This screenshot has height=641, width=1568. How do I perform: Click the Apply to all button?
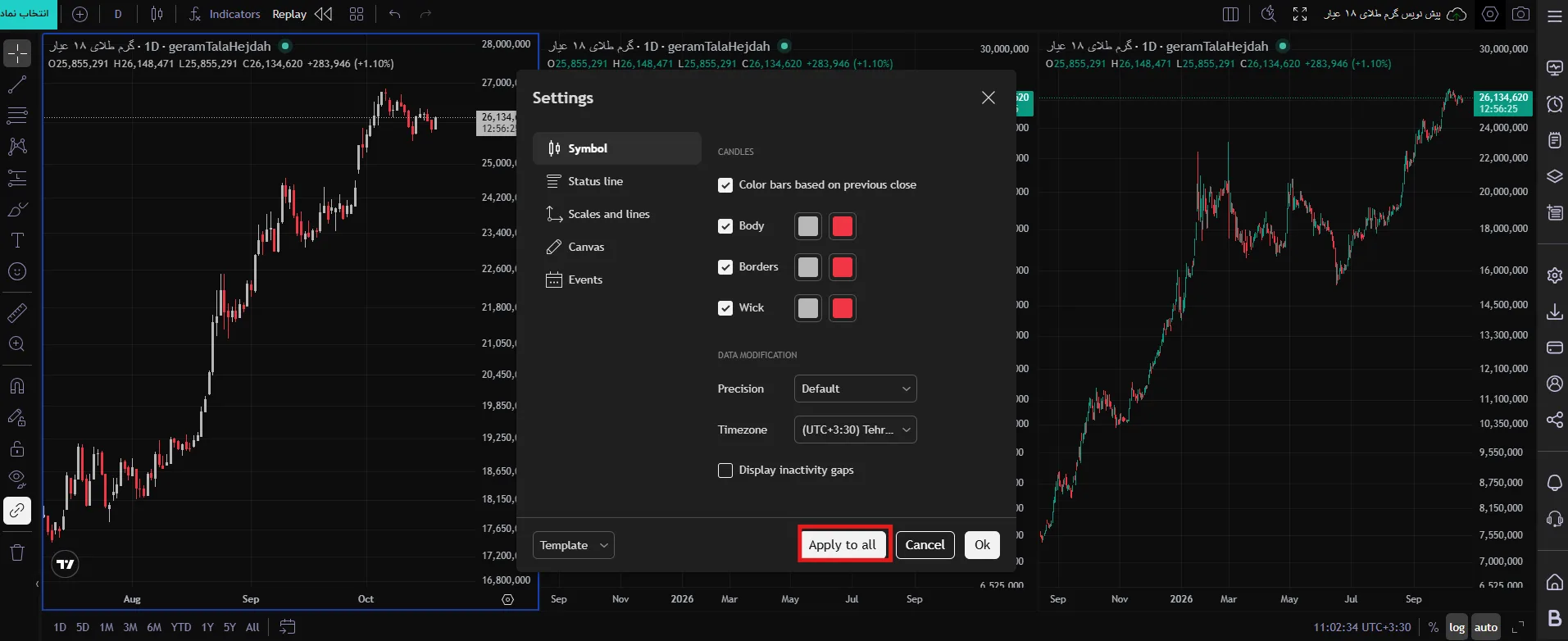pos(843,545)
